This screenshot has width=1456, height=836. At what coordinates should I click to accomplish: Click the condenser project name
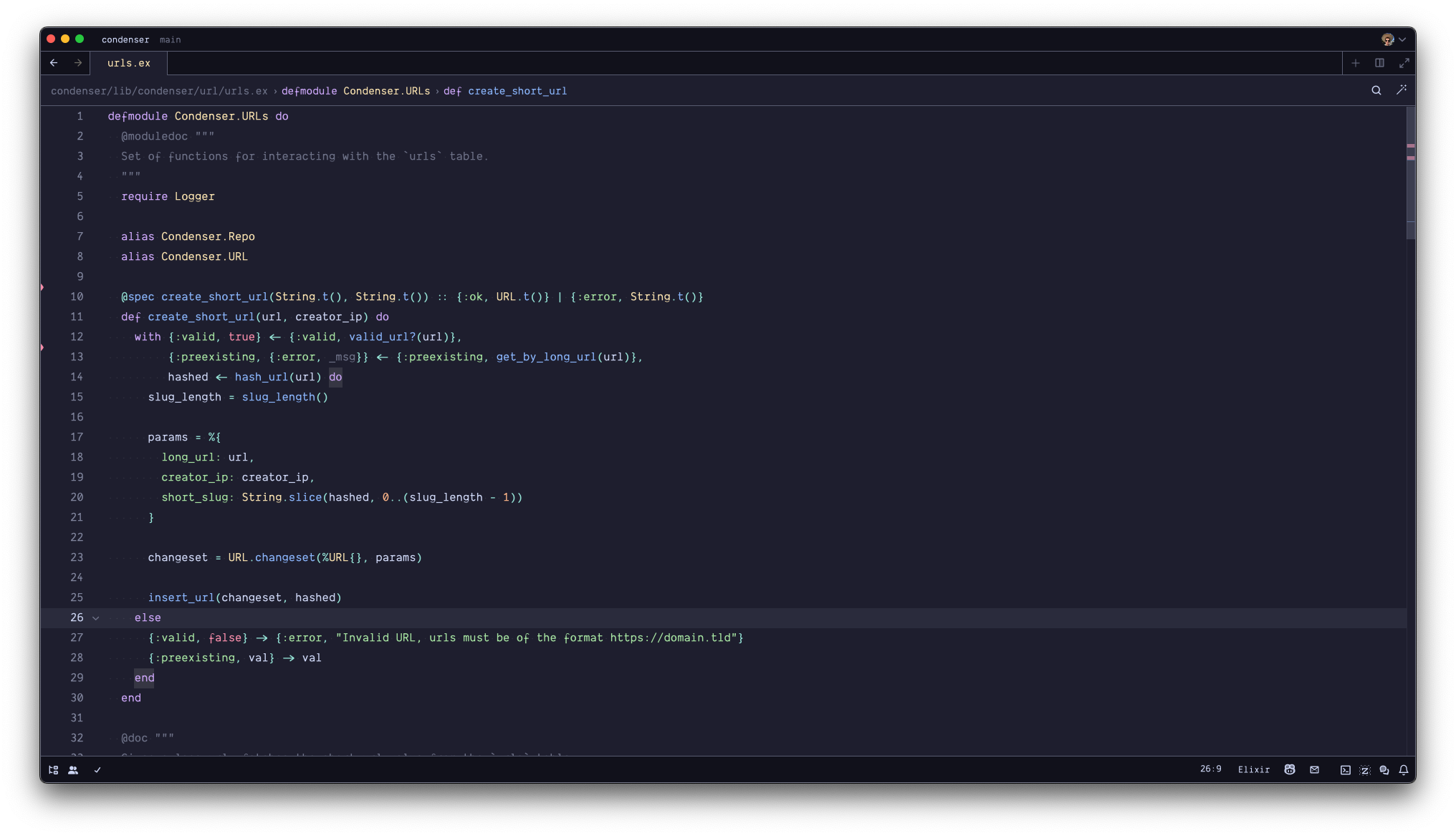click(125, 40)
